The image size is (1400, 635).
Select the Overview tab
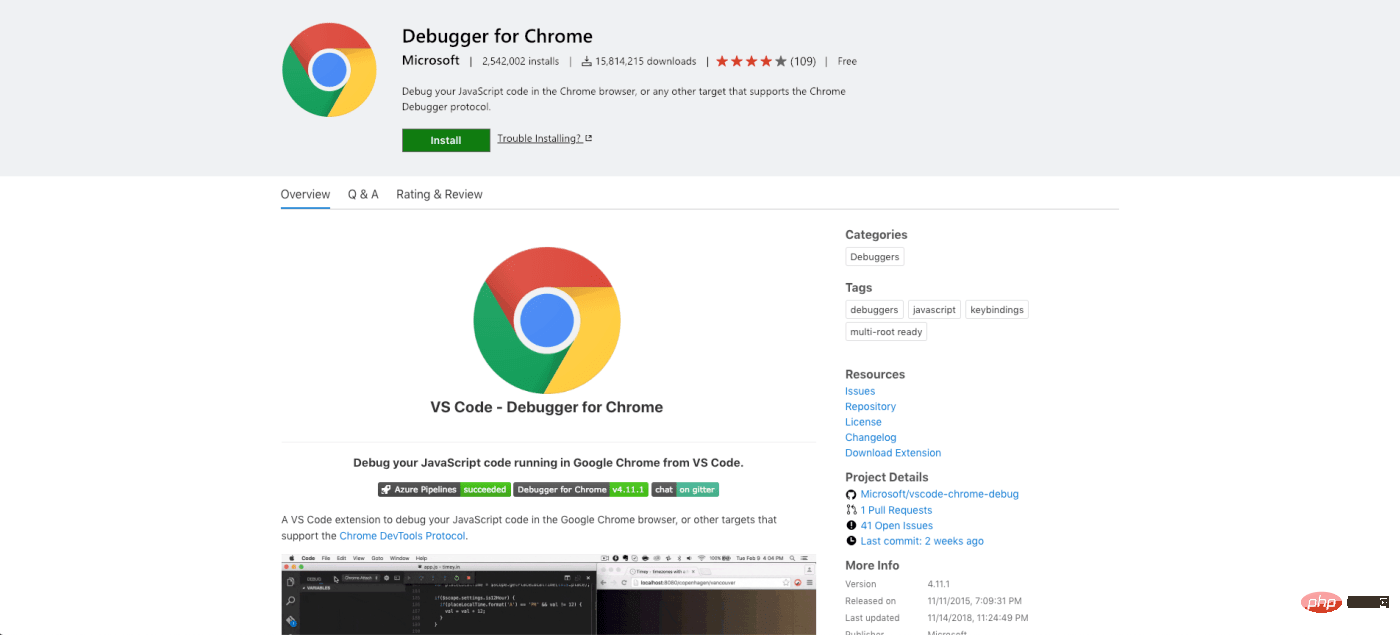tap(305, 194)
